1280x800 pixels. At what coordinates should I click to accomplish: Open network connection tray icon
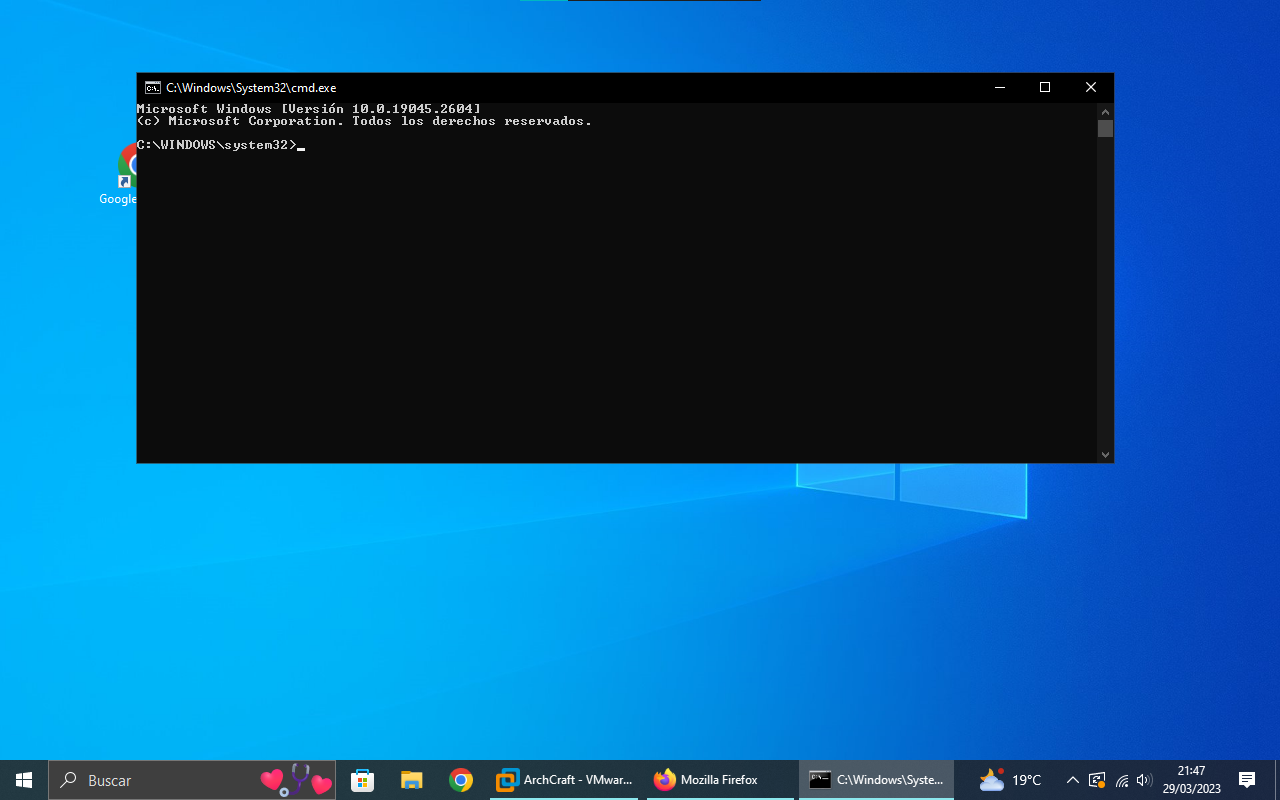[x=1122, y=780]
